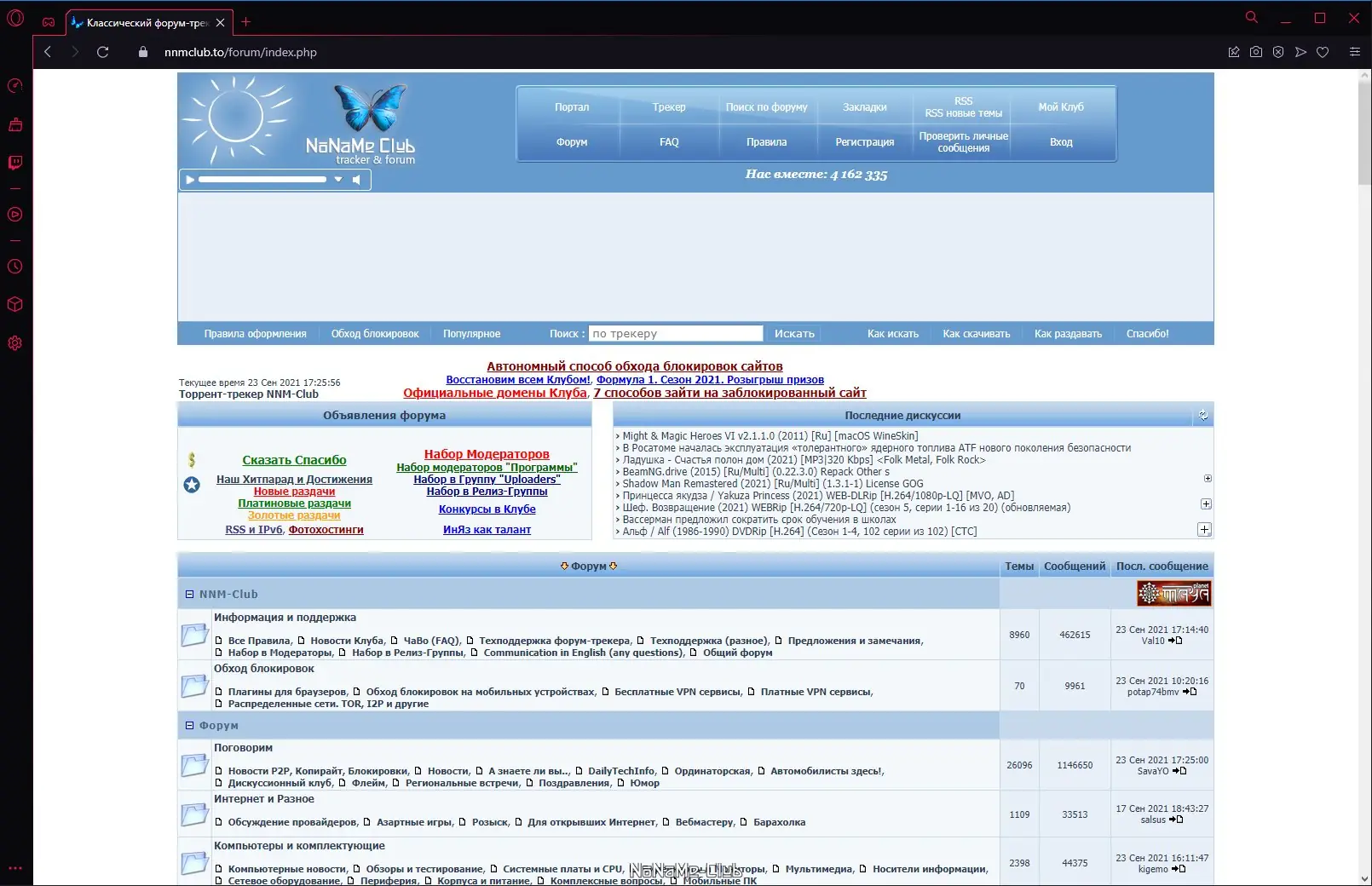1372x886 pixels.
Task: Click the planet banner image thumbnail
Action: click(1173, 594)
